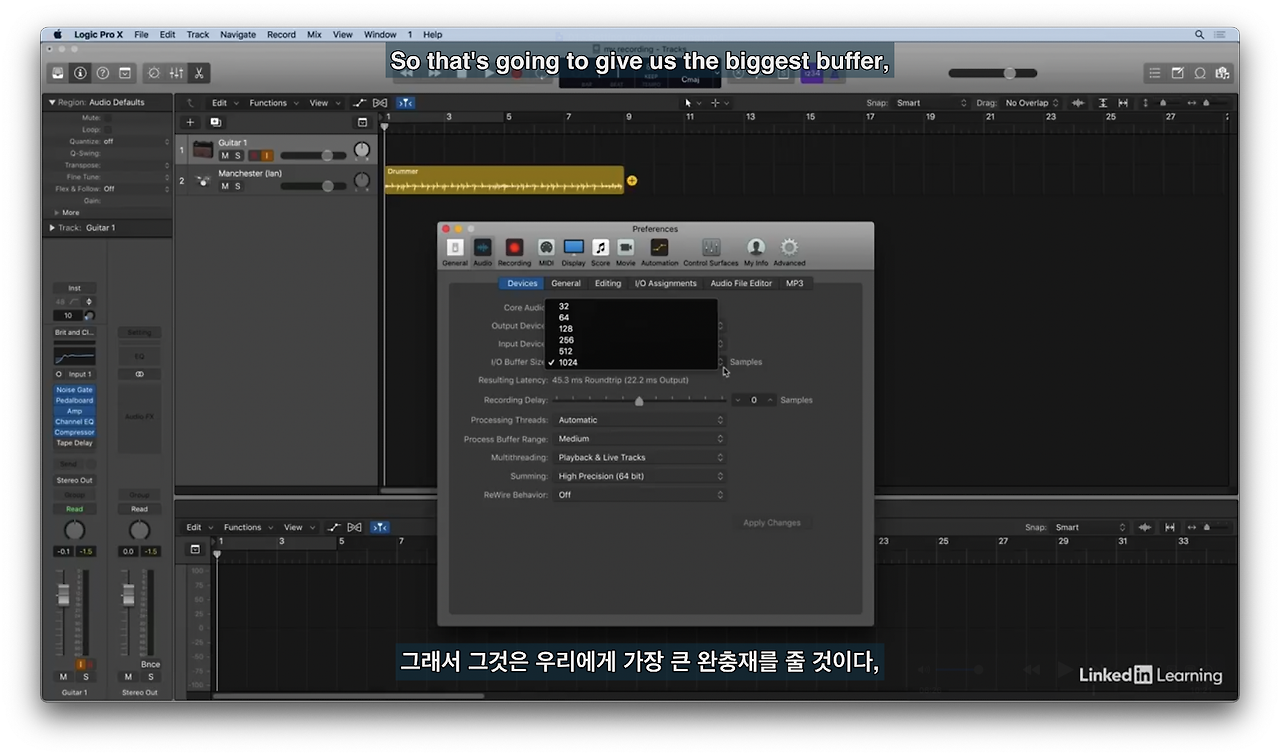Click the horizontal auto zoom button
Screen dimensions: 1280x756
pos(1123,103)
